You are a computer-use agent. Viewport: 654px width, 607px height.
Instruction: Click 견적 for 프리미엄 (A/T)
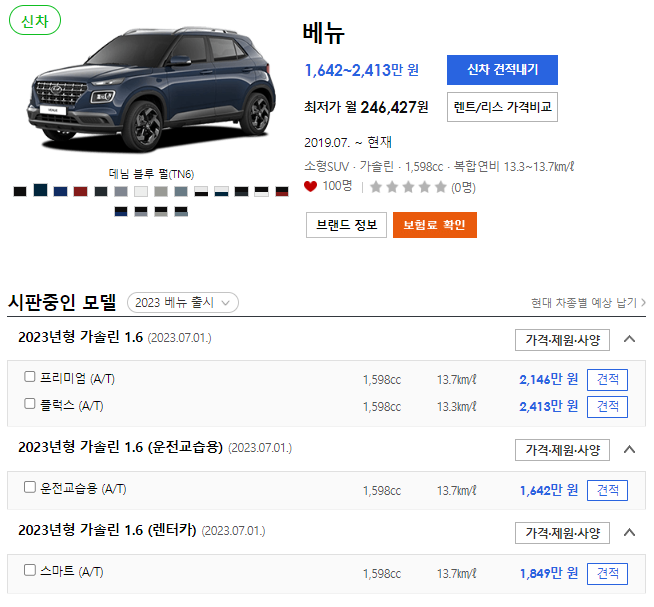click(x=607, y=380)
